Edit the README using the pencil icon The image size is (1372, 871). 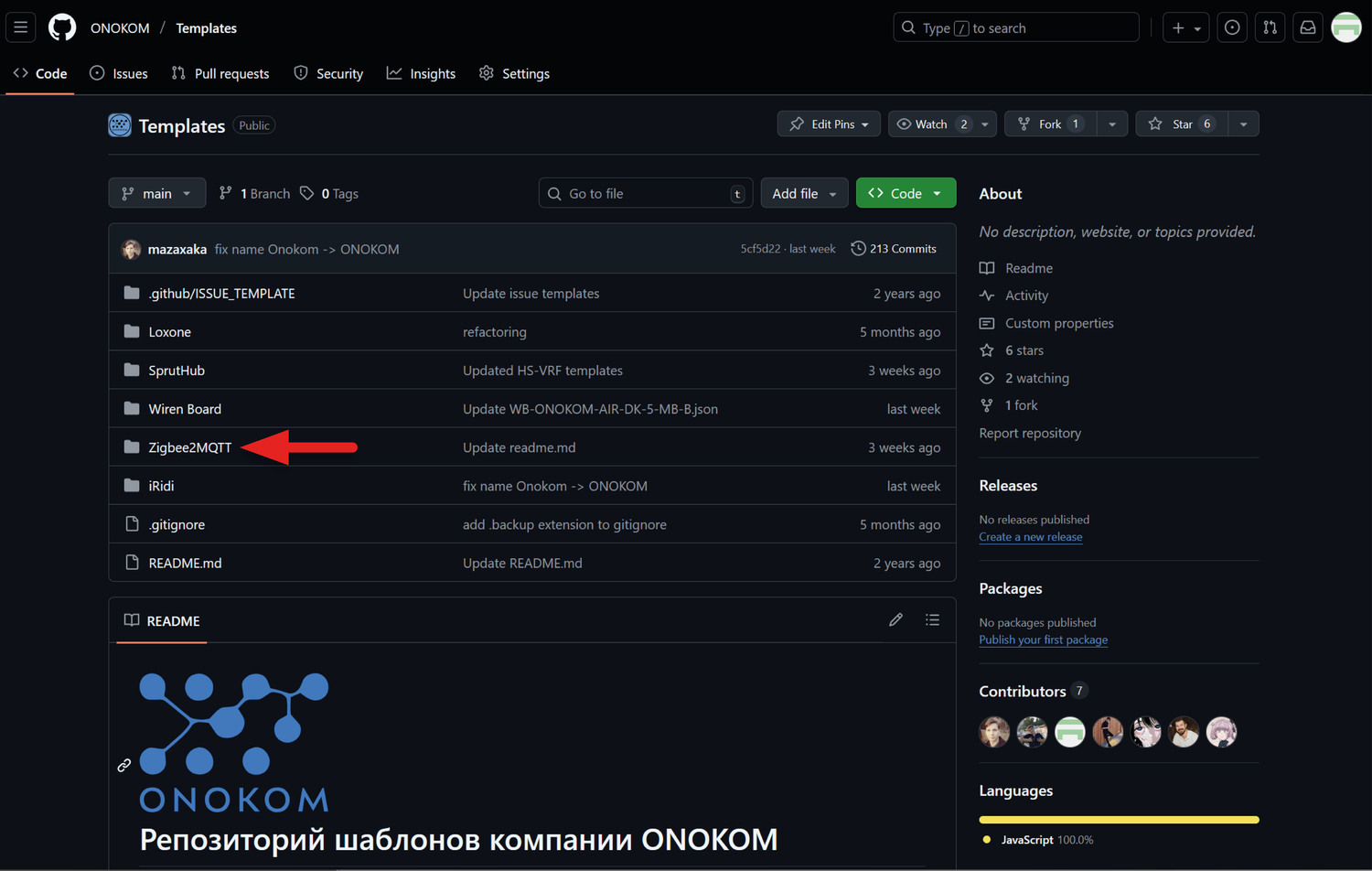895,619
